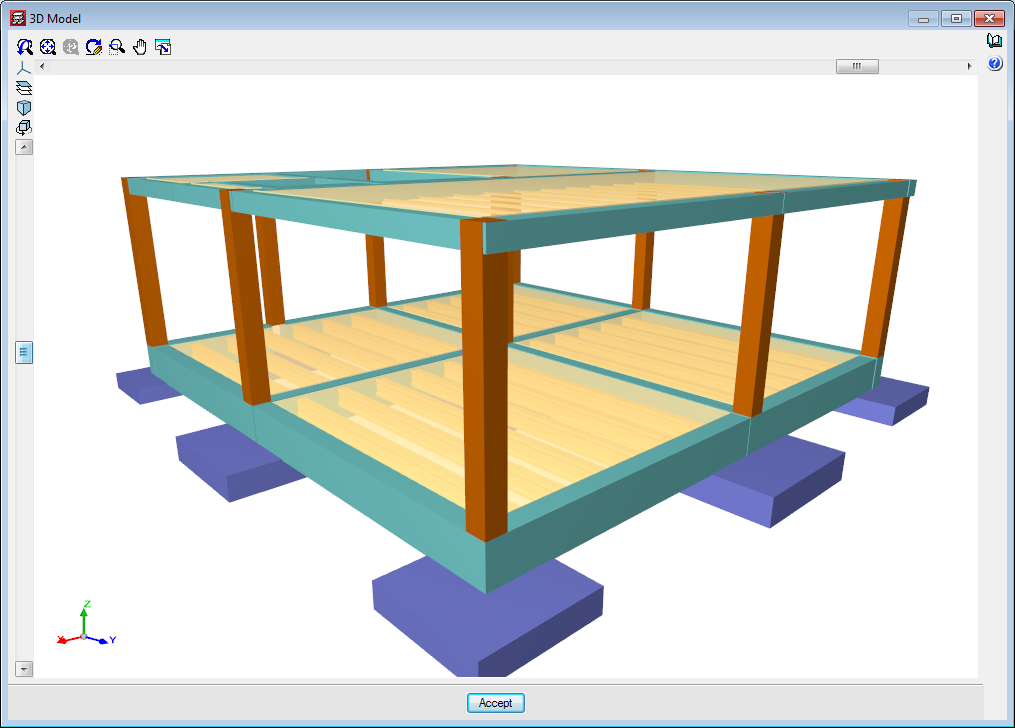Viewport: 1015px width, 728px height.
Task: Click the print/export view window icon
Action: (x=163, y=47)
